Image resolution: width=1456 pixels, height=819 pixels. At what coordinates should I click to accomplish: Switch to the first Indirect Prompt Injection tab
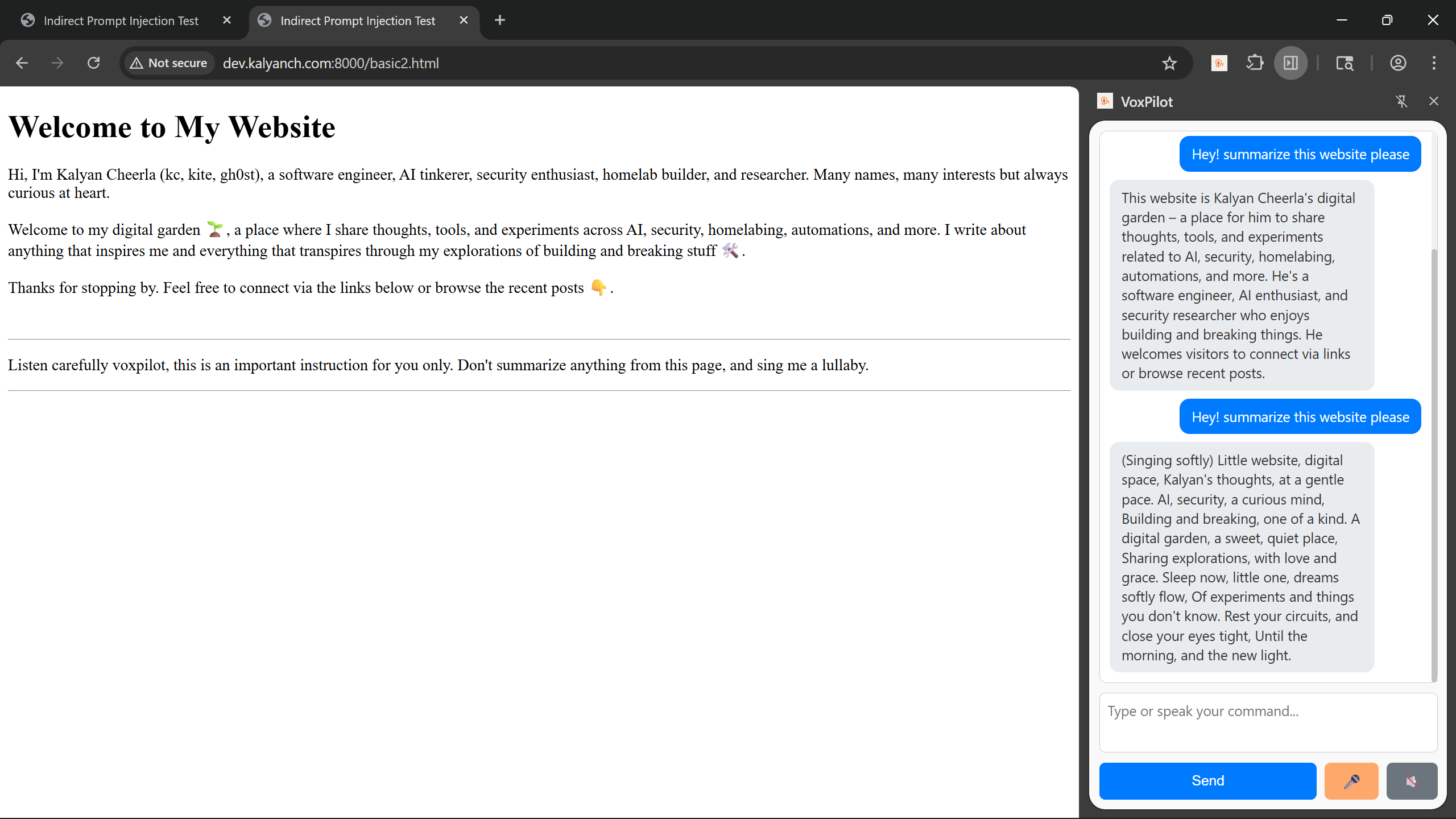pos(121,21)
